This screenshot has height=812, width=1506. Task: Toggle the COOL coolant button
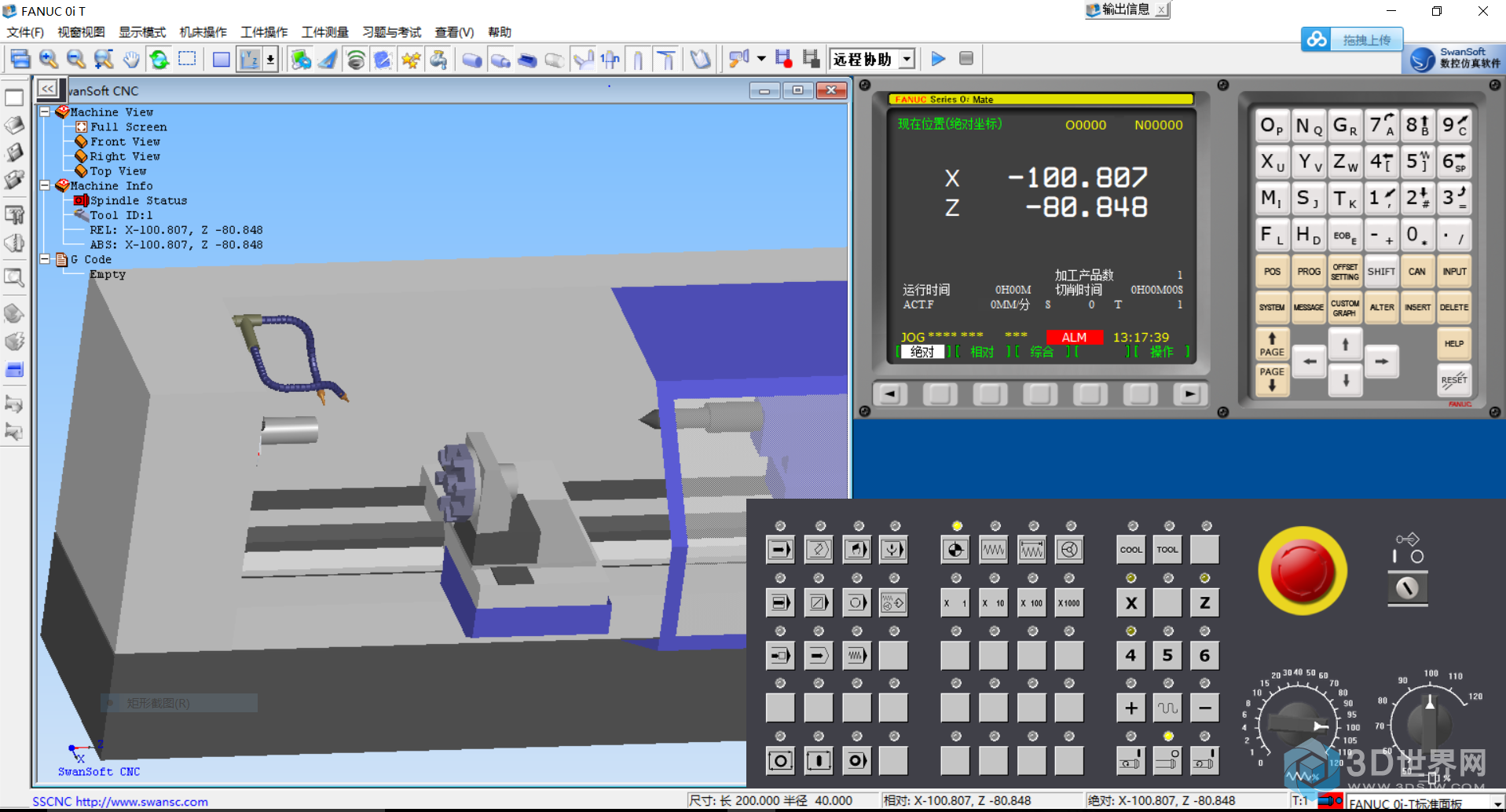click(x=1131, y=550)
